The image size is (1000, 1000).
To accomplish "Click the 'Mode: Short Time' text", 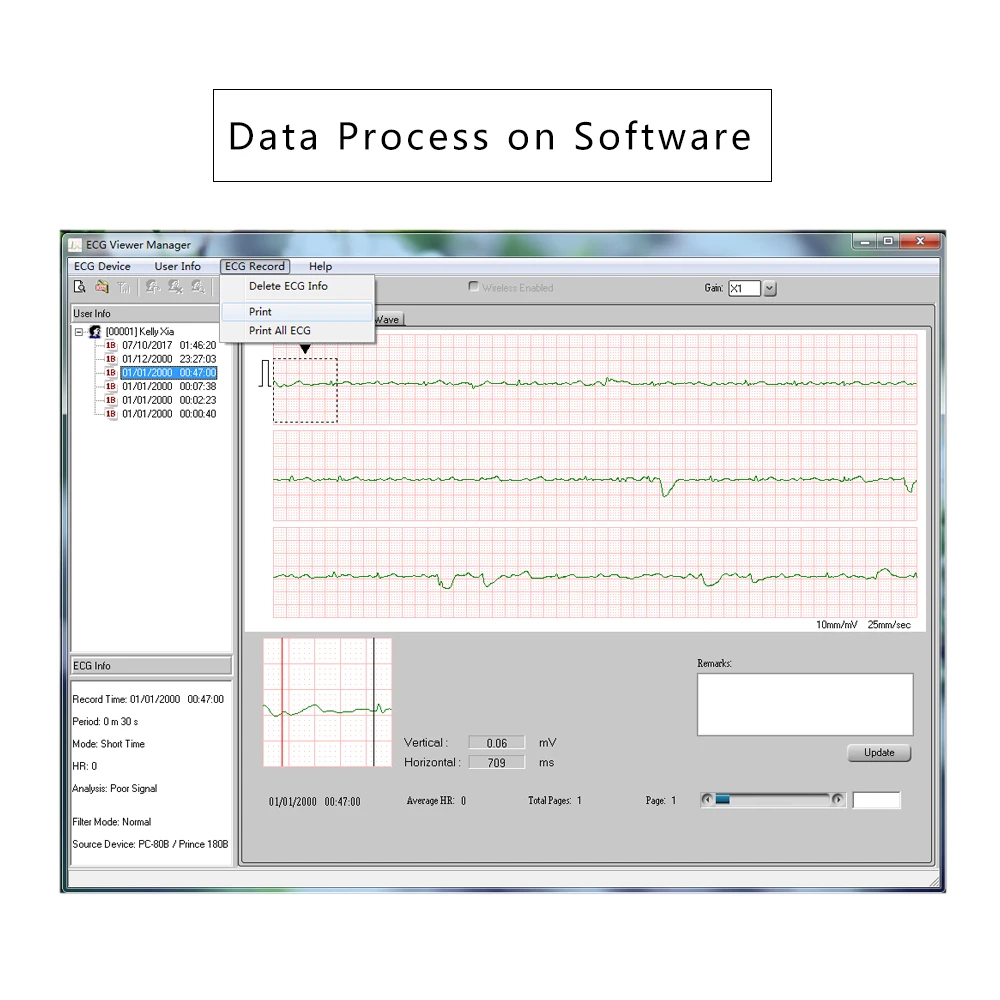I will click(108, 744).
